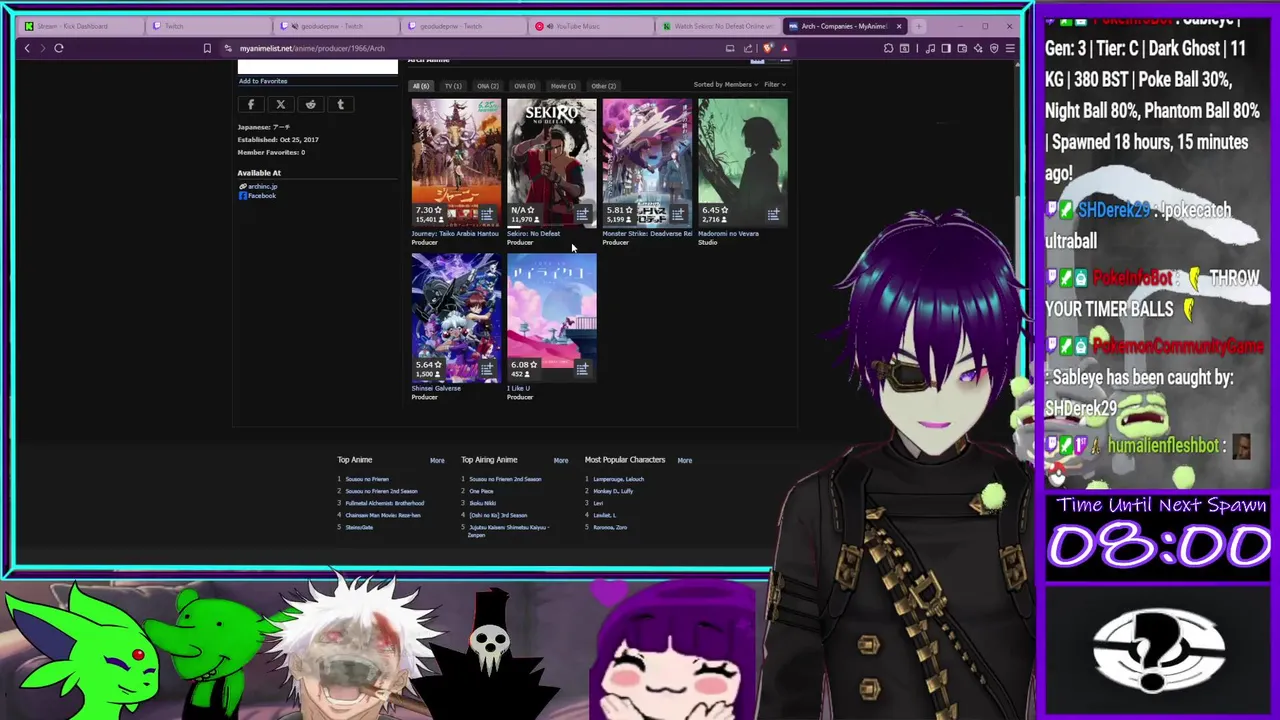Open Fullmetal Alchemist: Brotherhood in Top Anime
1280x720 pixels.
(385, 503)
